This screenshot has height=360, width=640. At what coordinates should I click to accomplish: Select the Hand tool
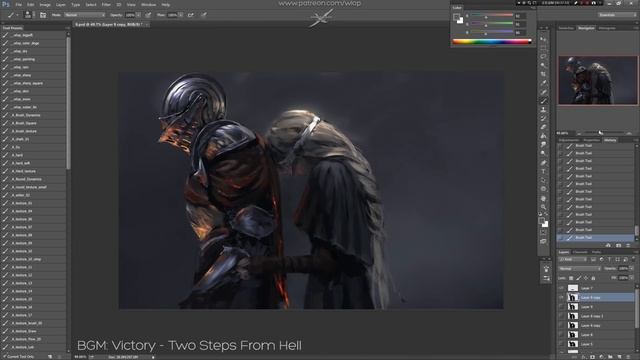click(x=543, y=198)
